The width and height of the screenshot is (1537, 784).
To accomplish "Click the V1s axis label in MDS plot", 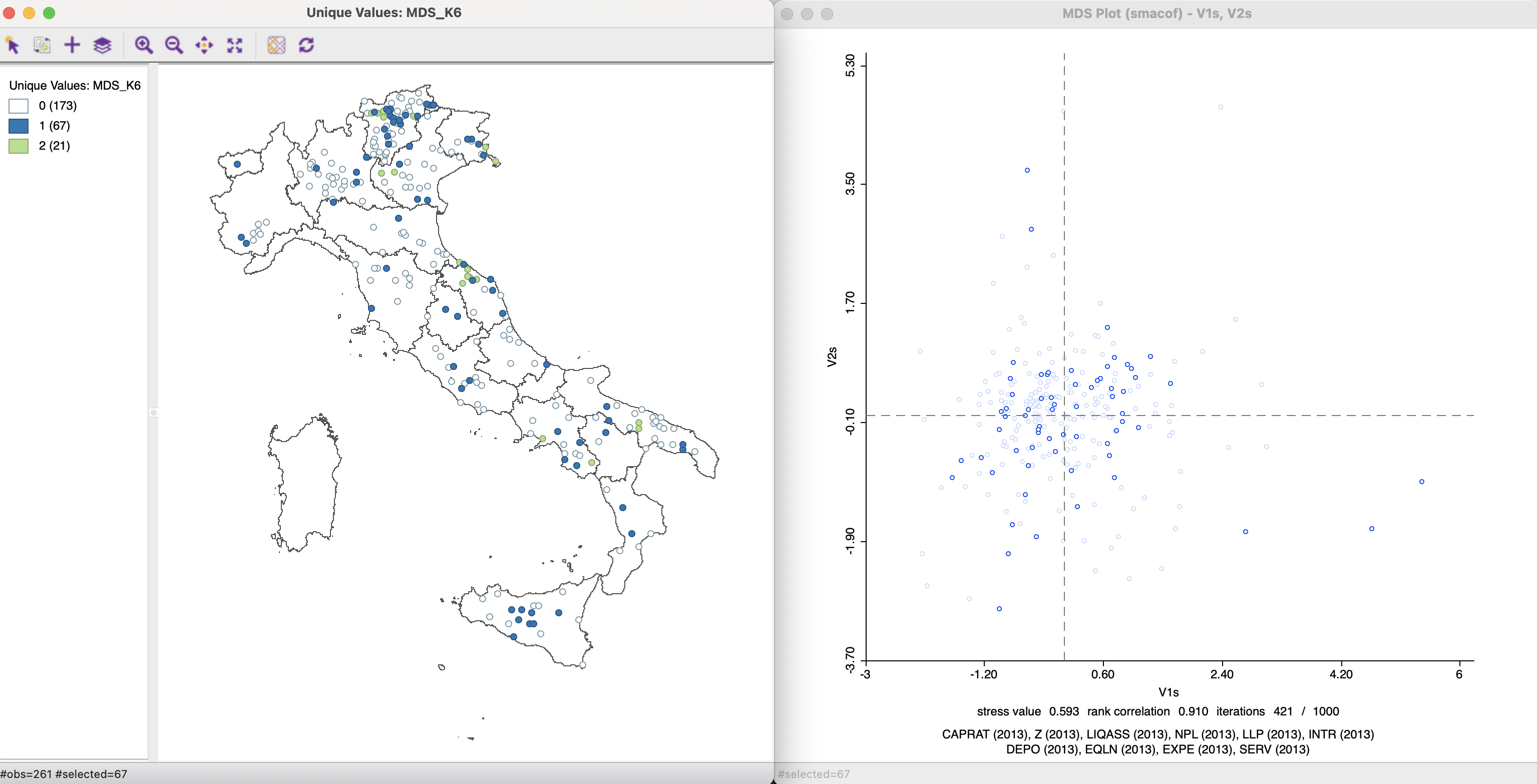I will point(1168,692).
